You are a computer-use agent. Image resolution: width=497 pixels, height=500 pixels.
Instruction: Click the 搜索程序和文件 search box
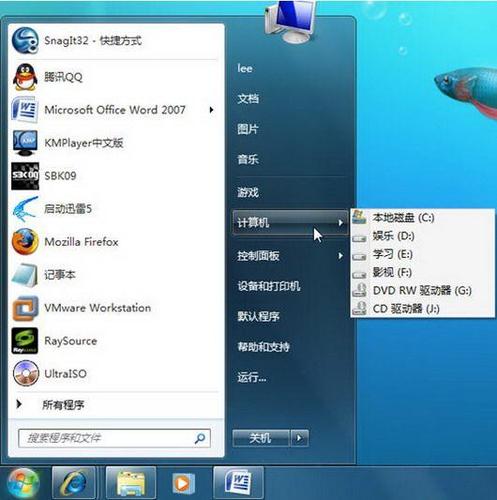114,438
